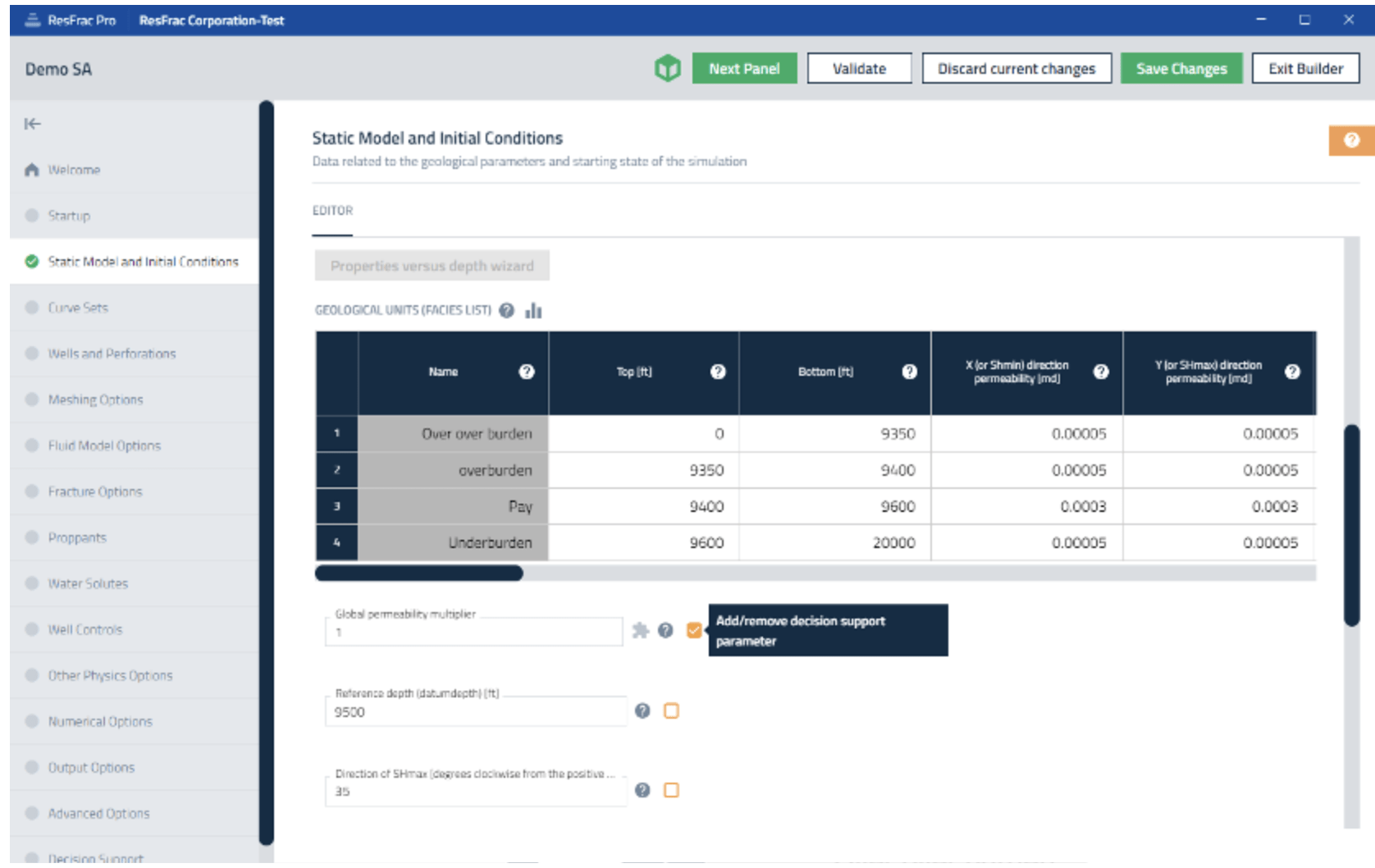Tick the Direction of SHmax decision support checkbox
Screen dimensions: 1375x868
(x=671, y=790)
